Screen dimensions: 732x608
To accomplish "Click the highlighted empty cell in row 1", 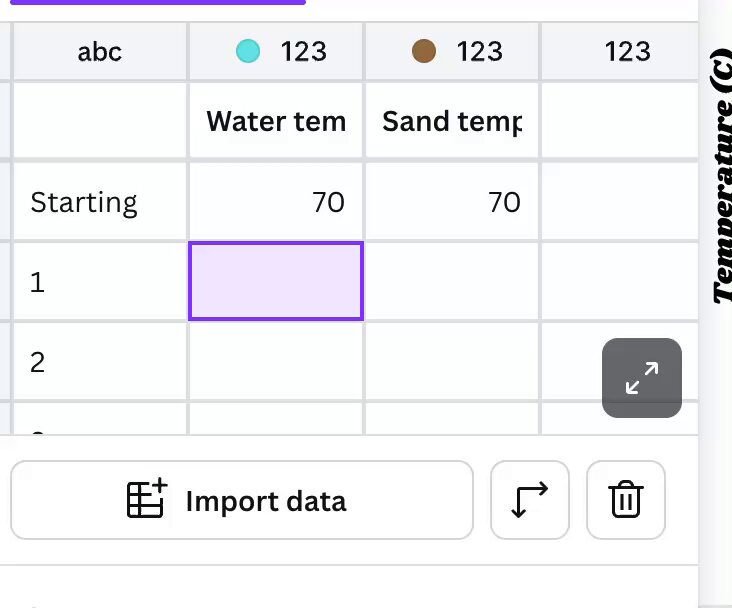I will [x=276, y=281].
